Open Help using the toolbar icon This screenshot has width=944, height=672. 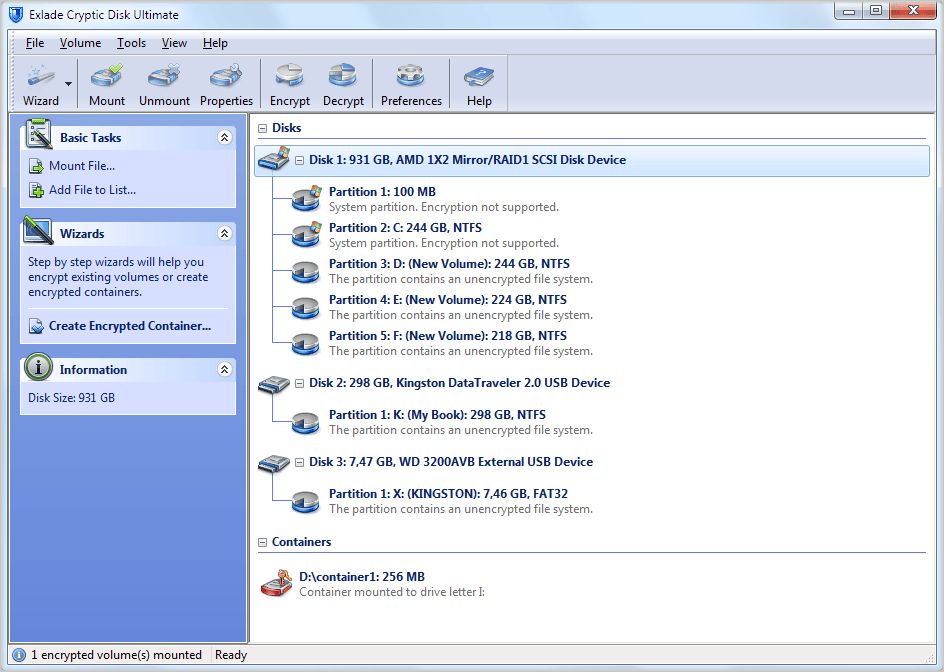[x=478, y=83]
